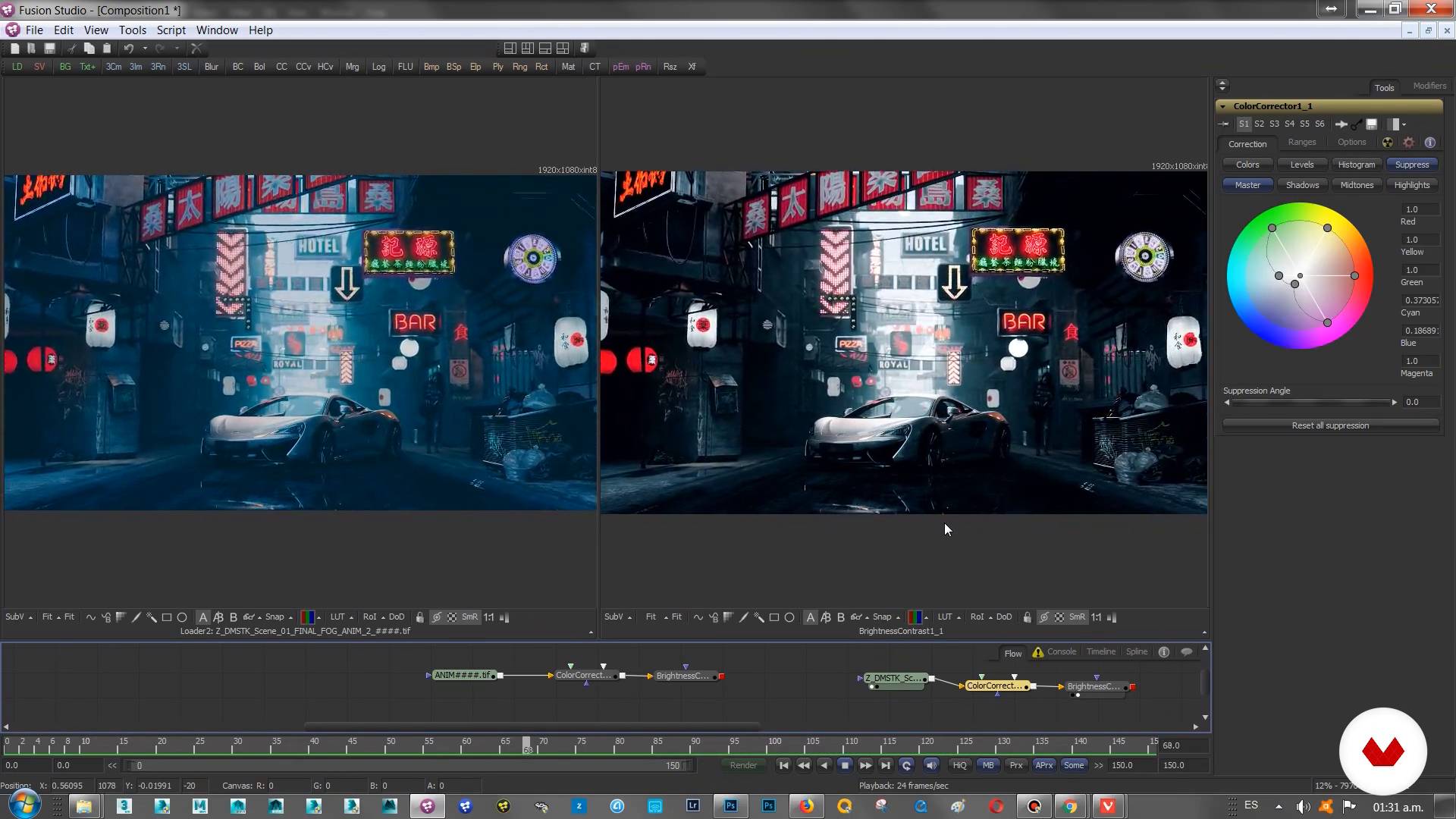The width and height of the screenshot is (1456, 819).
Task: Select the ColorCorrect node in the right flow
Action: [x=996, y=686]
